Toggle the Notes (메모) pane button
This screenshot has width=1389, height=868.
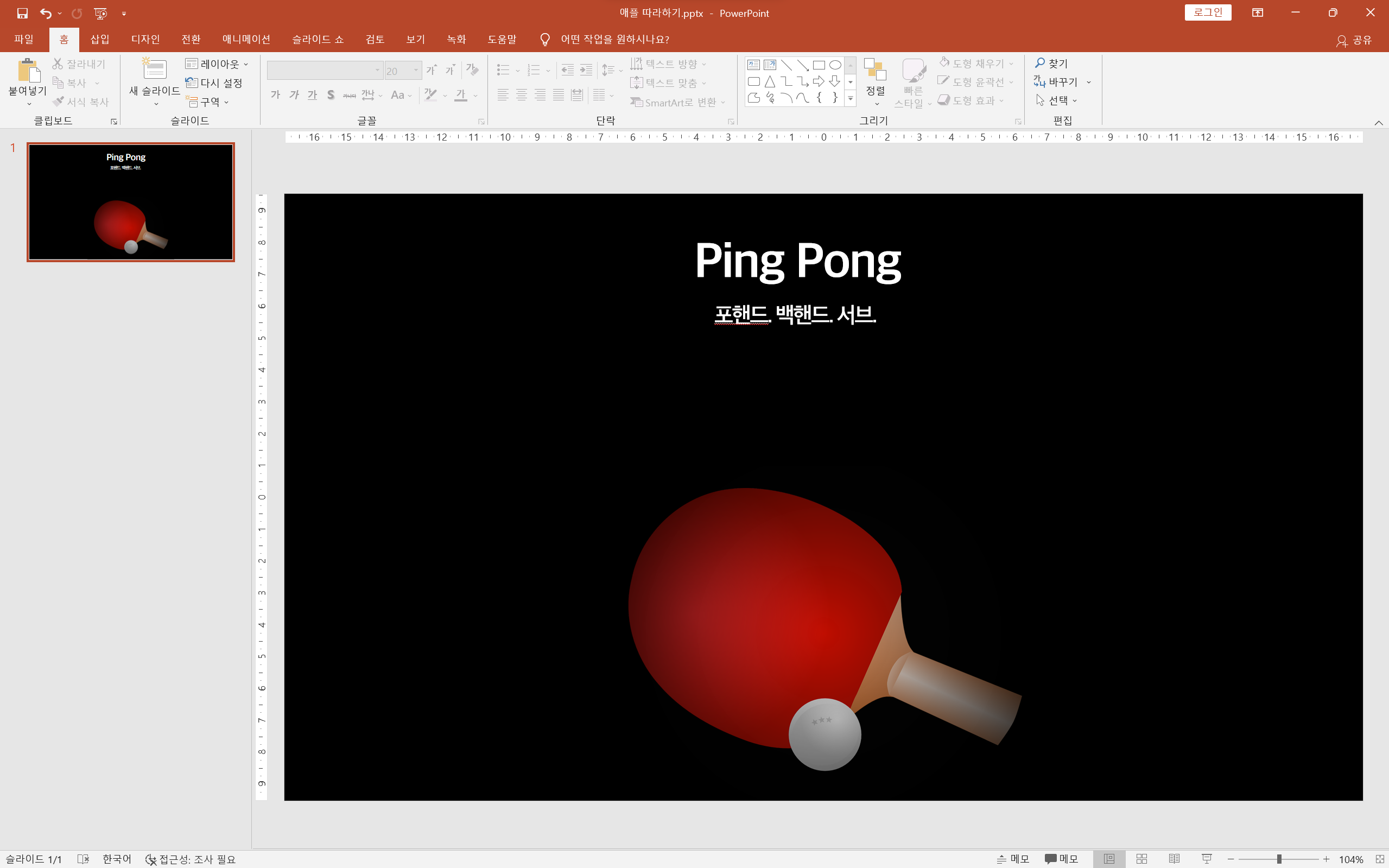tap(1013, 859)
